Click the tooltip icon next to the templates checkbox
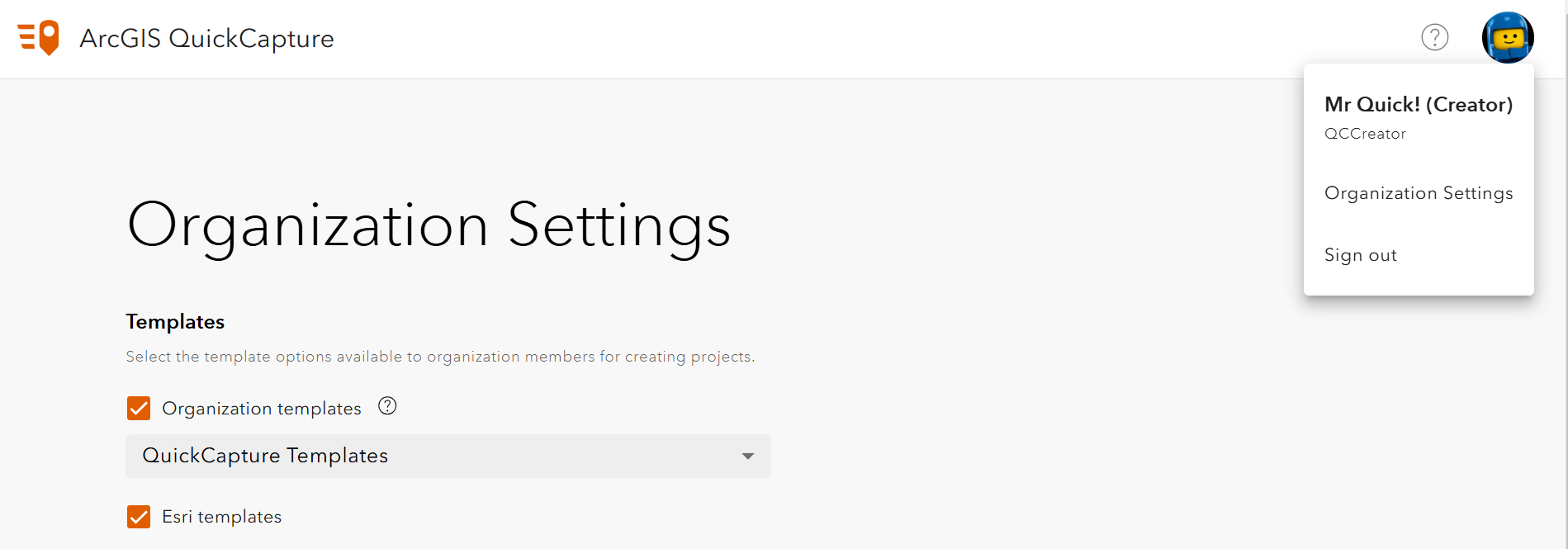Screen dimensions: 1568x549 [387, 406]
